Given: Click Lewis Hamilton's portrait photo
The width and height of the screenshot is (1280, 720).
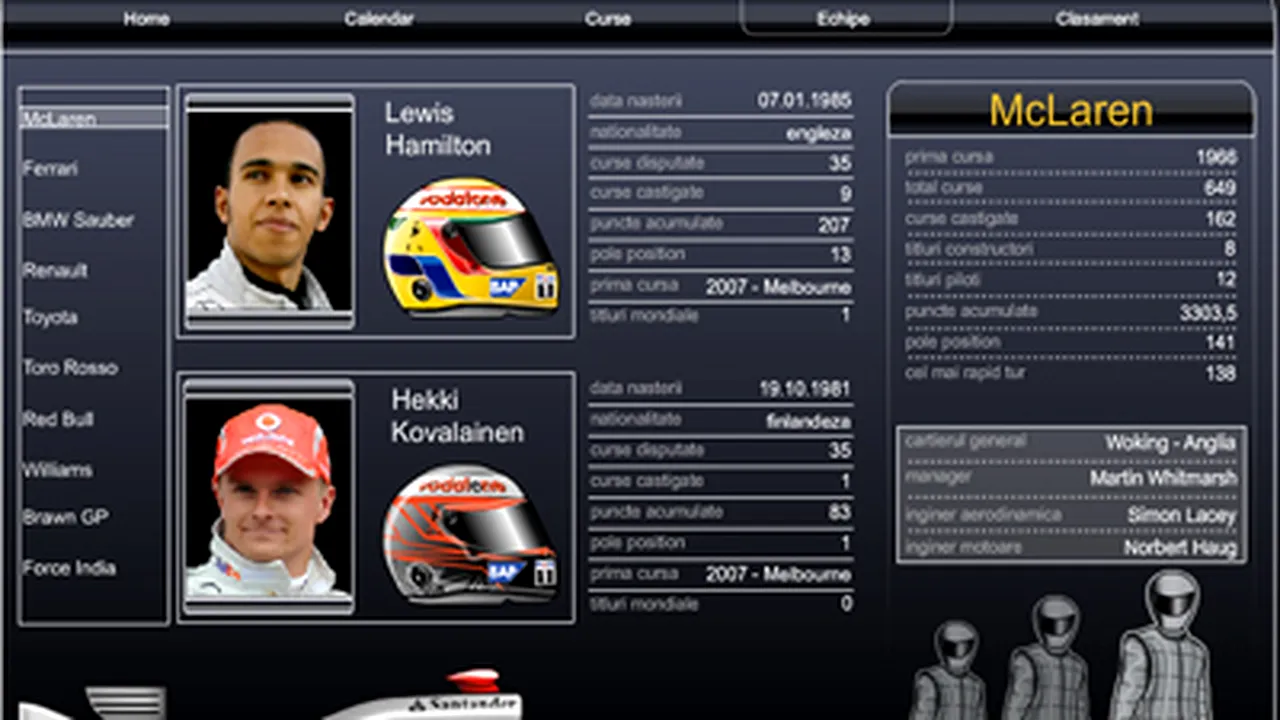Looking at the screenshot, I should tap(269, 211).
